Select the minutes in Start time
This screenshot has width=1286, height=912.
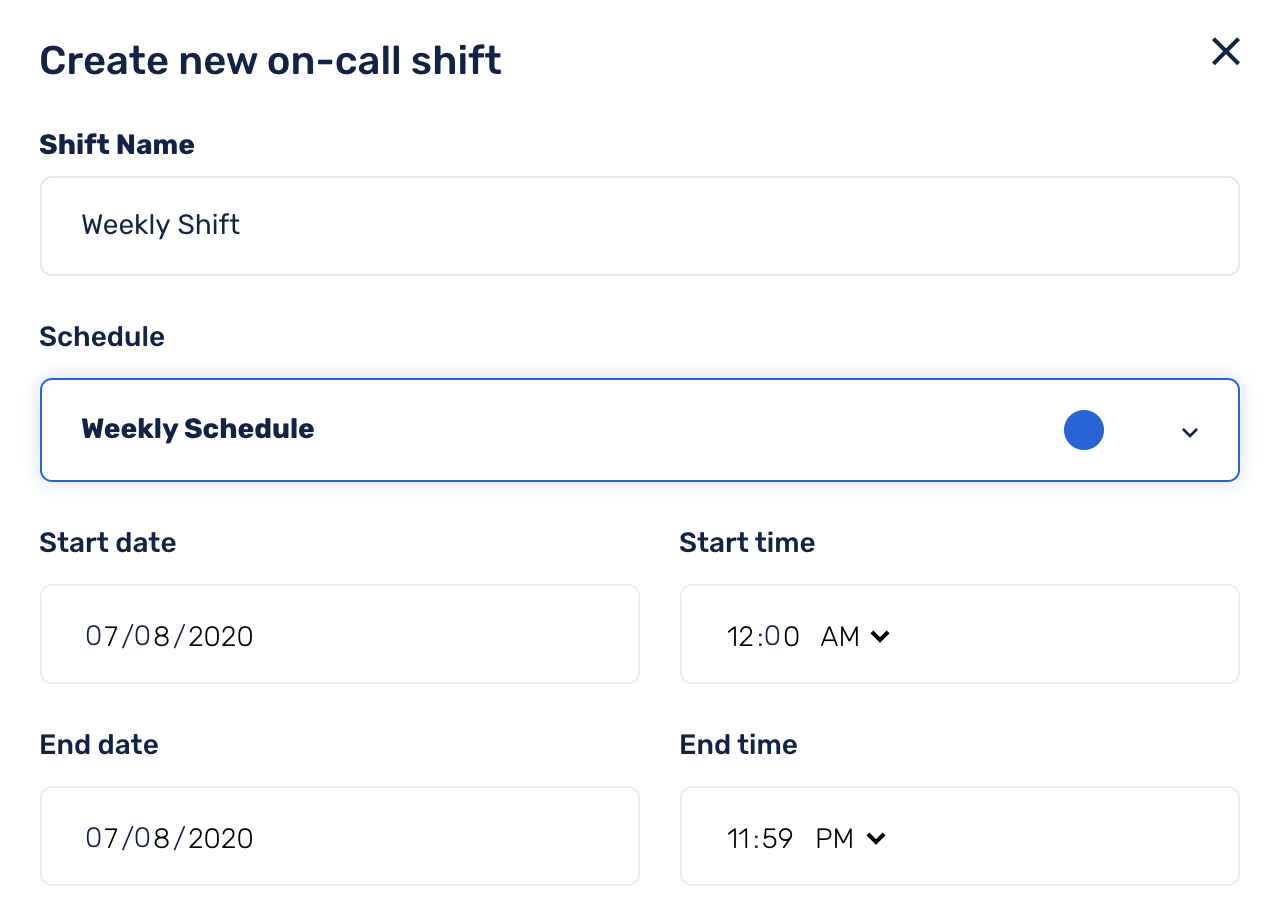pos(780,637)
